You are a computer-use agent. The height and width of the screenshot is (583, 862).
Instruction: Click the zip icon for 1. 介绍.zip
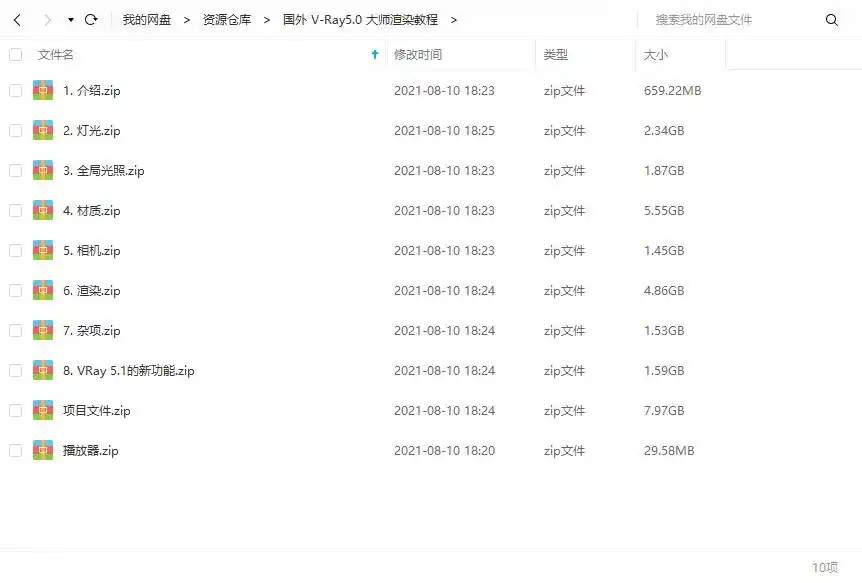click(x=43, y=91)
